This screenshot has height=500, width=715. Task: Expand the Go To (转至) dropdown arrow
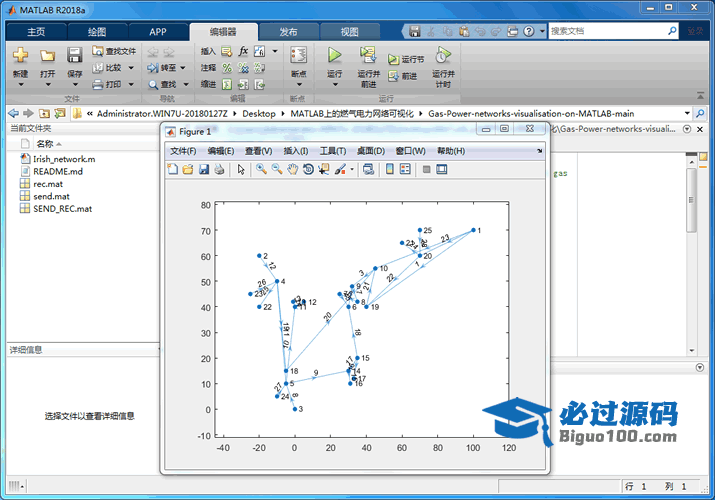[x=183, y=68]
